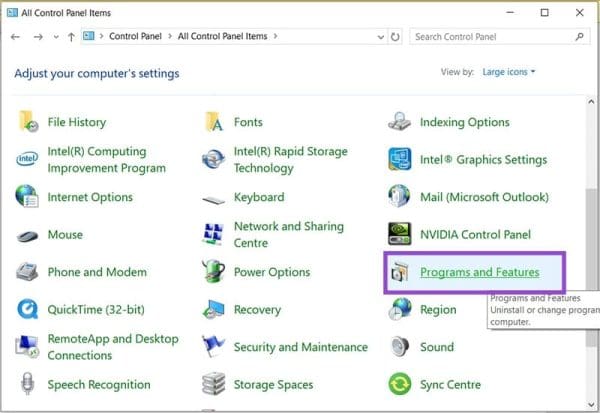Click the Power Options link

pos(272,272)
